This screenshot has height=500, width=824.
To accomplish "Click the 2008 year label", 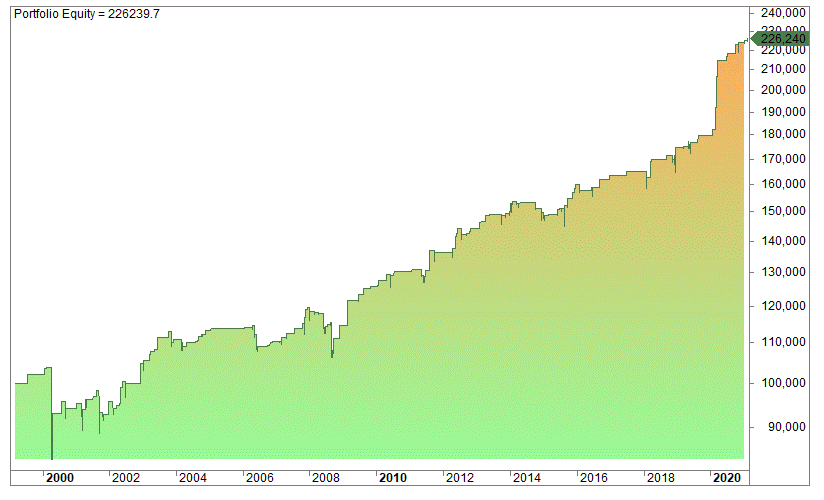I will [326, 478].
